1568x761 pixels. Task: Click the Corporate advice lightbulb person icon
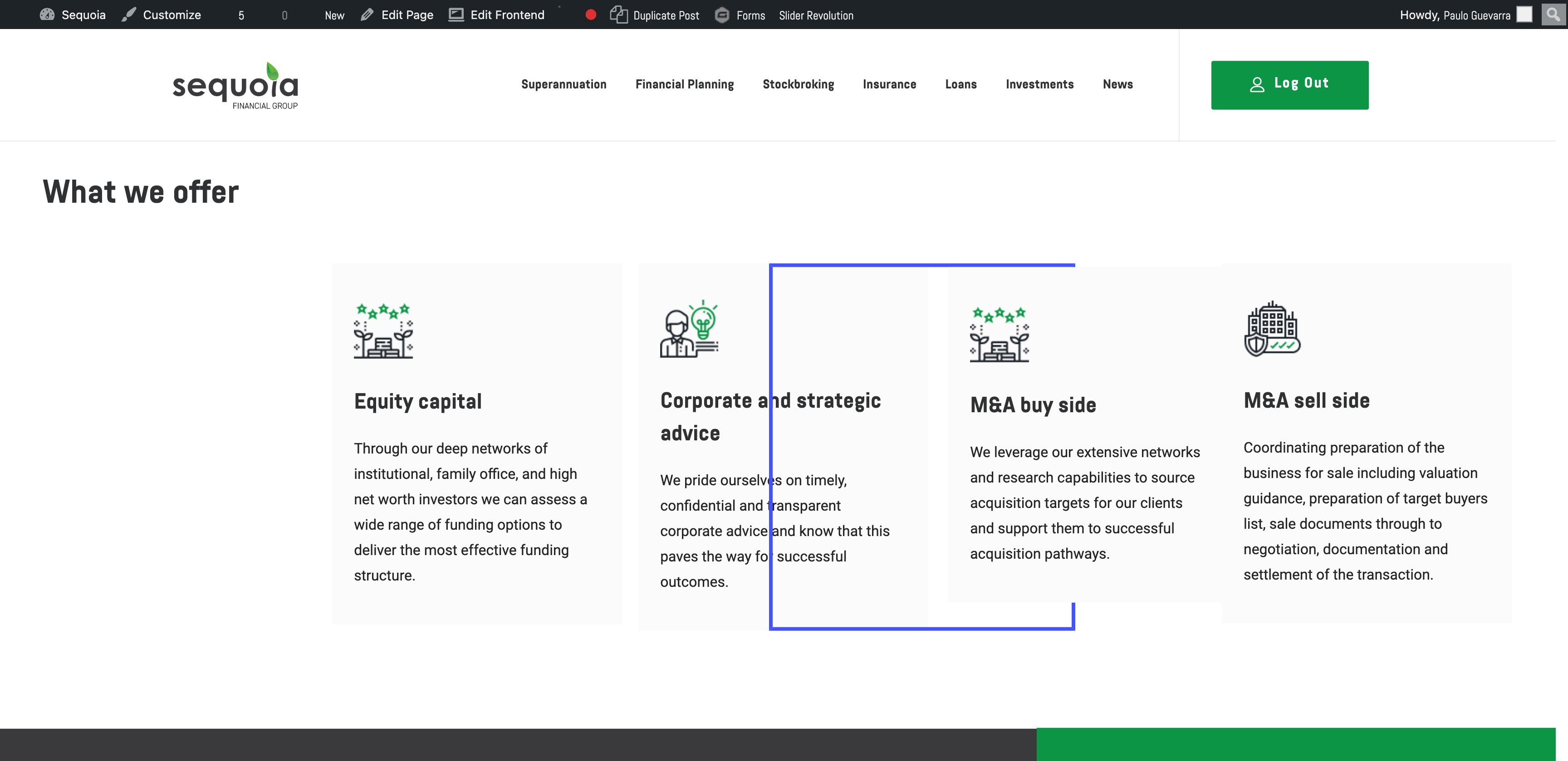click(689, 329)
